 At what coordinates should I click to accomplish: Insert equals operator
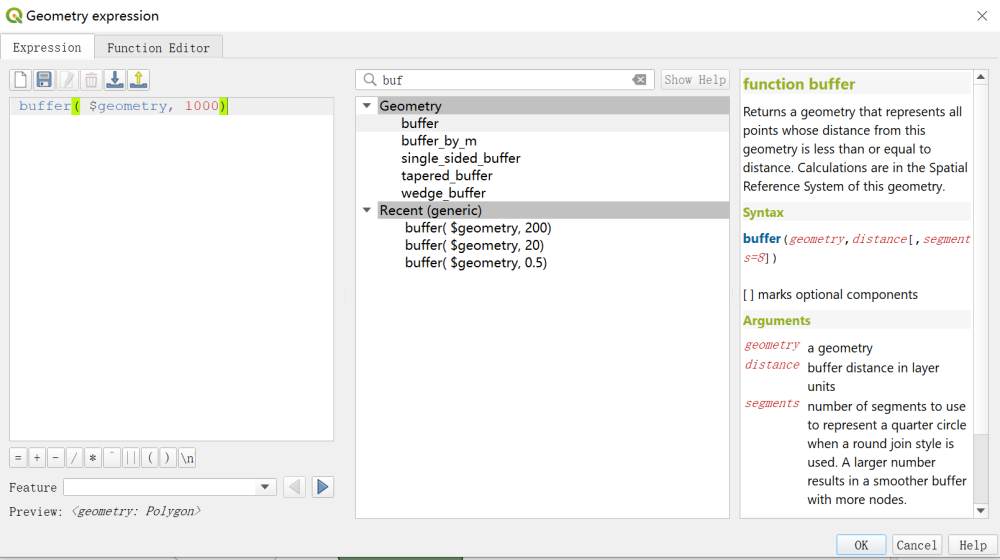(x=18, y=458)
